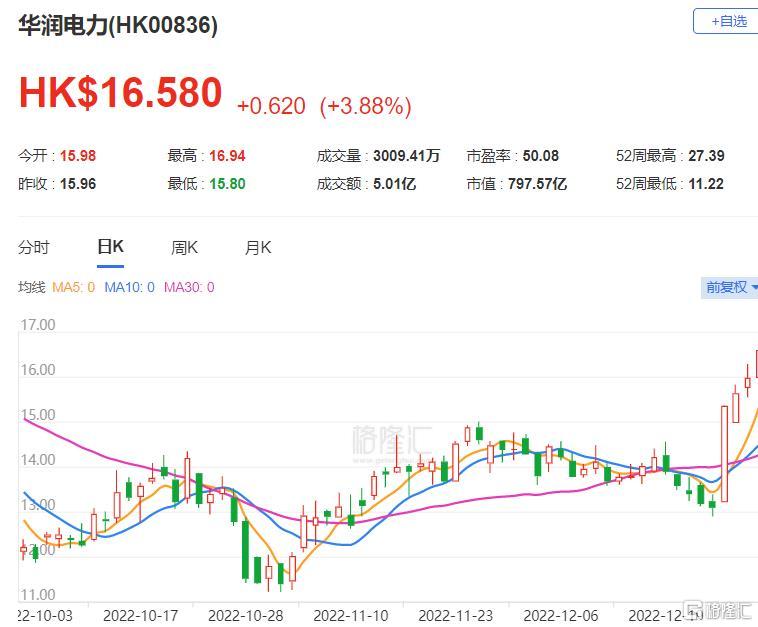Click the 52周最低 value 11.22
The height and width of the screenshot is (627, 758).
pyautogui.click(x=706, y=184)
